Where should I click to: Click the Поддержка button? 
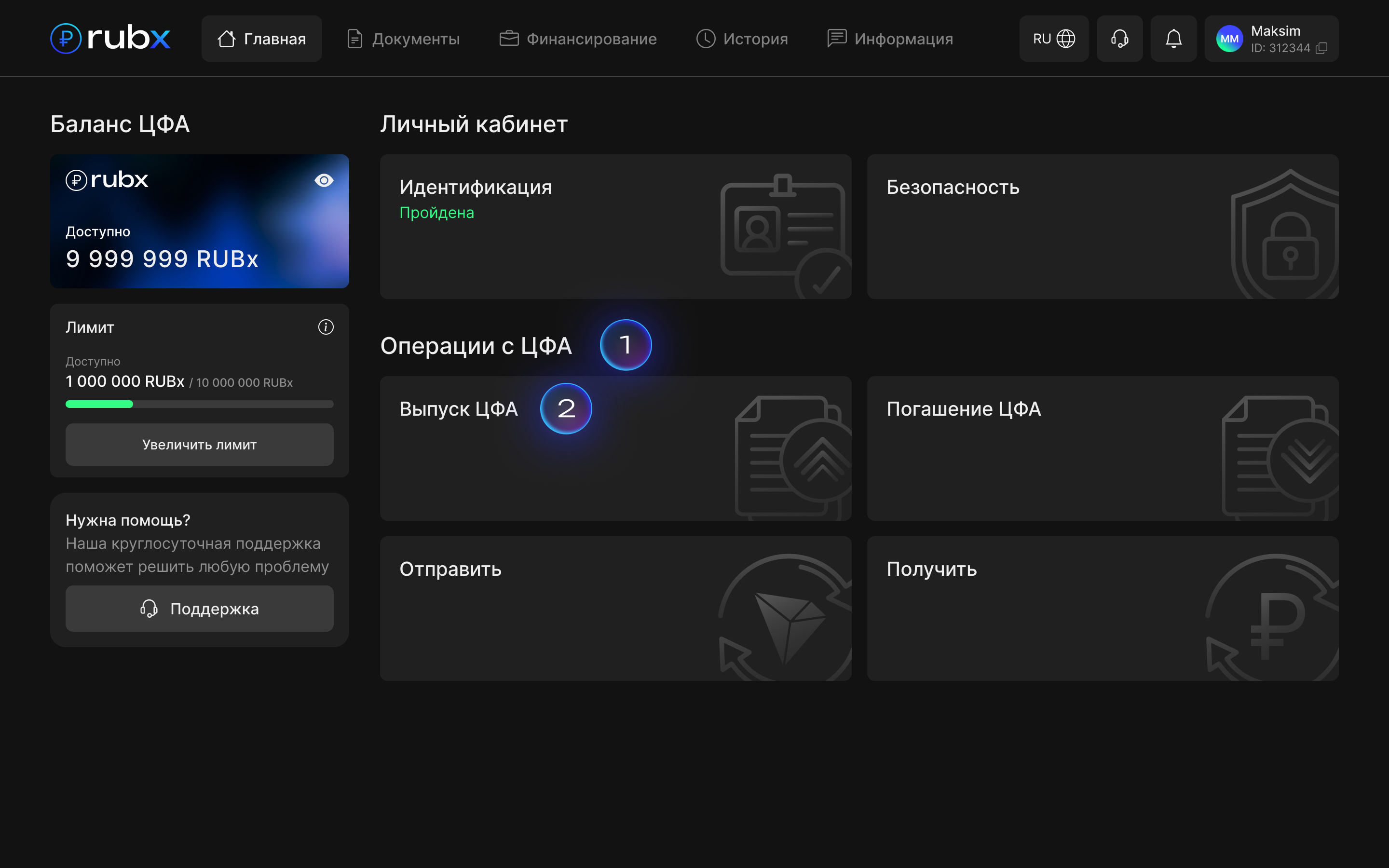[199, 609]
